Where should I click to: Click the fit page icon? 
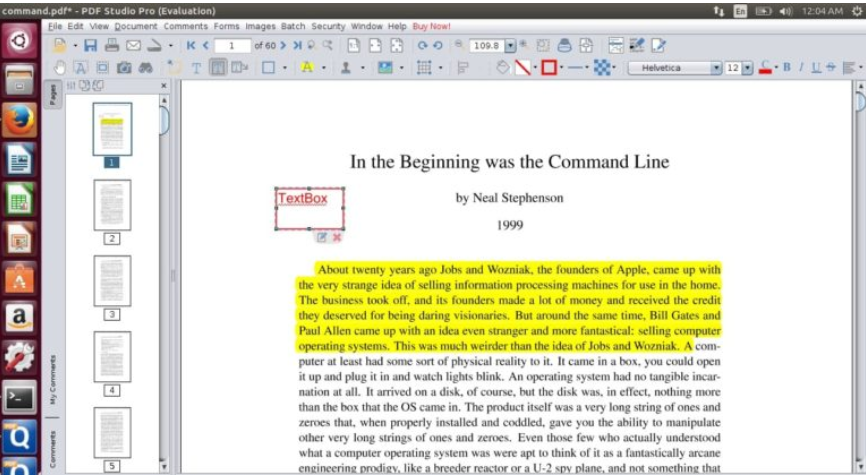point(397,45)
